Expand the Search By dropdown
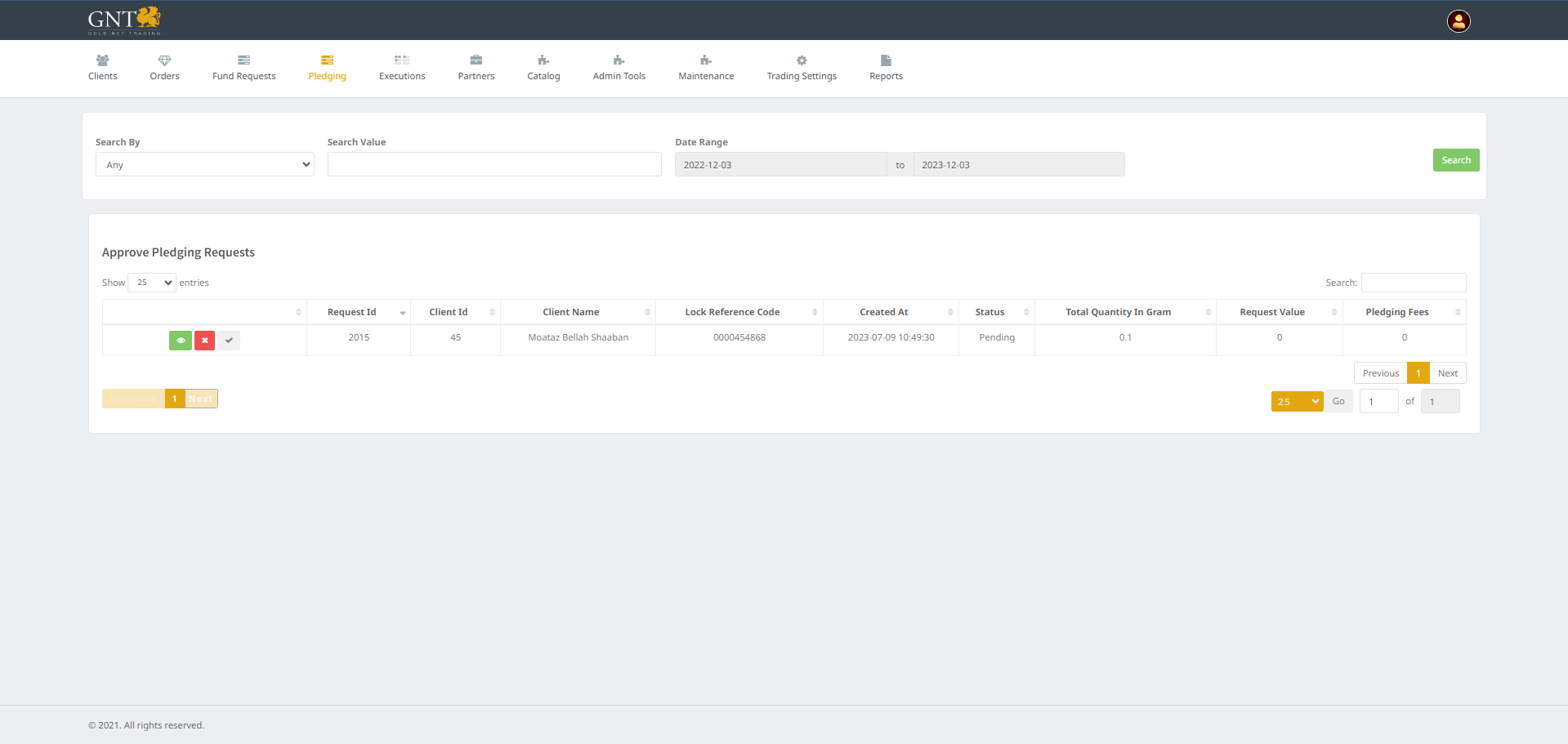 click(204, 164)
